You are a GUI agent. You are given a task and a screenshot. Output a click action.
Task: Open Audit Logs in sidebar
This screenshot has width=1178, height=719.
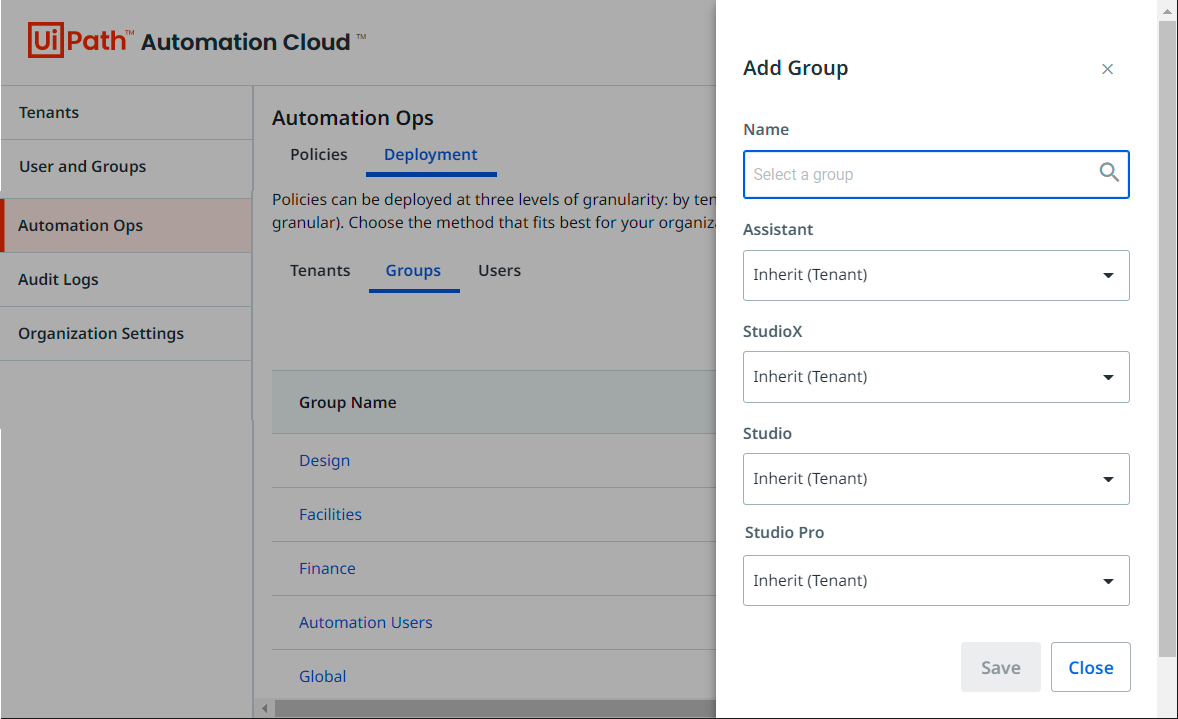[126, 279]
